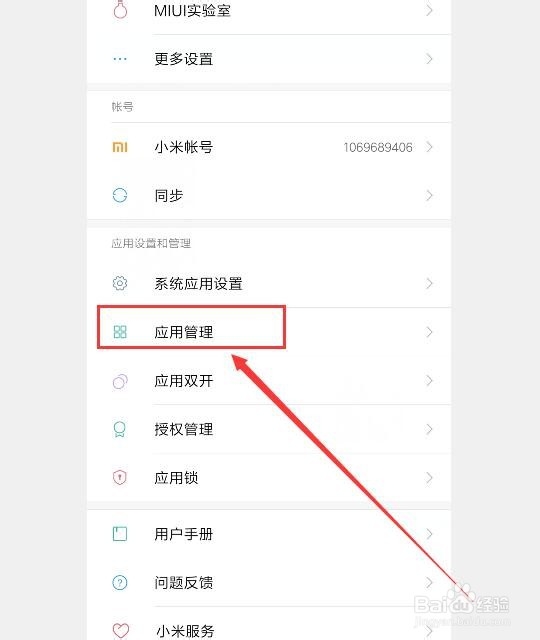Tap the 应用双开 overlapping circles icon
Image resolution: width=540 pixels, height=640 pixels.
tap(120, 381)
